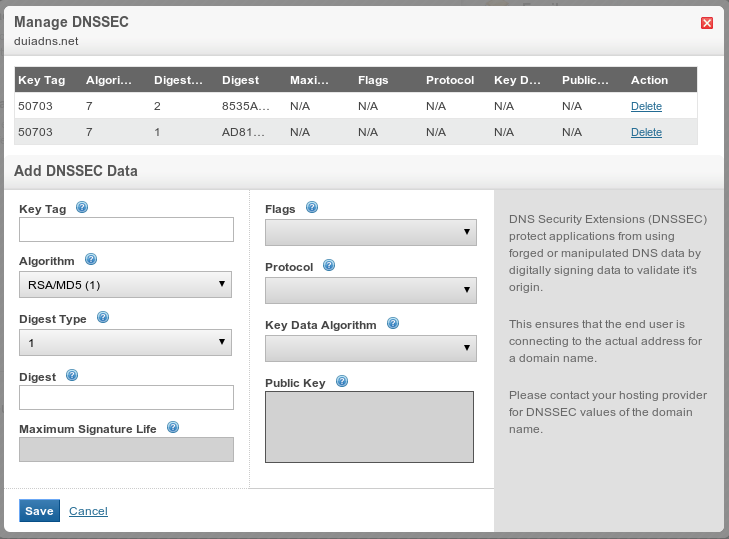Click the Digest… type column header
This screenshot has height=539, width=729.
[x=179, y=80]
